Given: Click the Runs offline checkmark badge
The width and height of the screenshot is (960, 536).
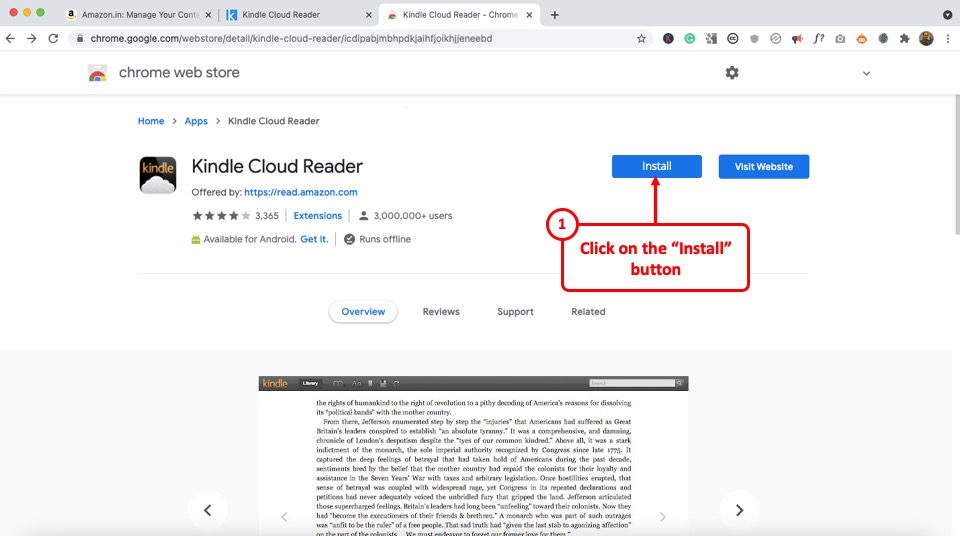Looking at the screenshot, I should point(350,240).
